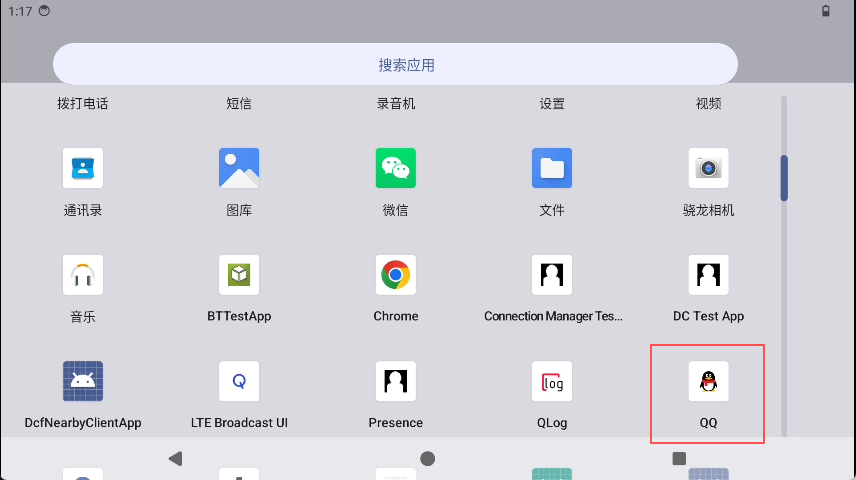This screenshot has width=856, height=480.
Task: Open DcfNearbyClientApp
Action: (83, 381)
